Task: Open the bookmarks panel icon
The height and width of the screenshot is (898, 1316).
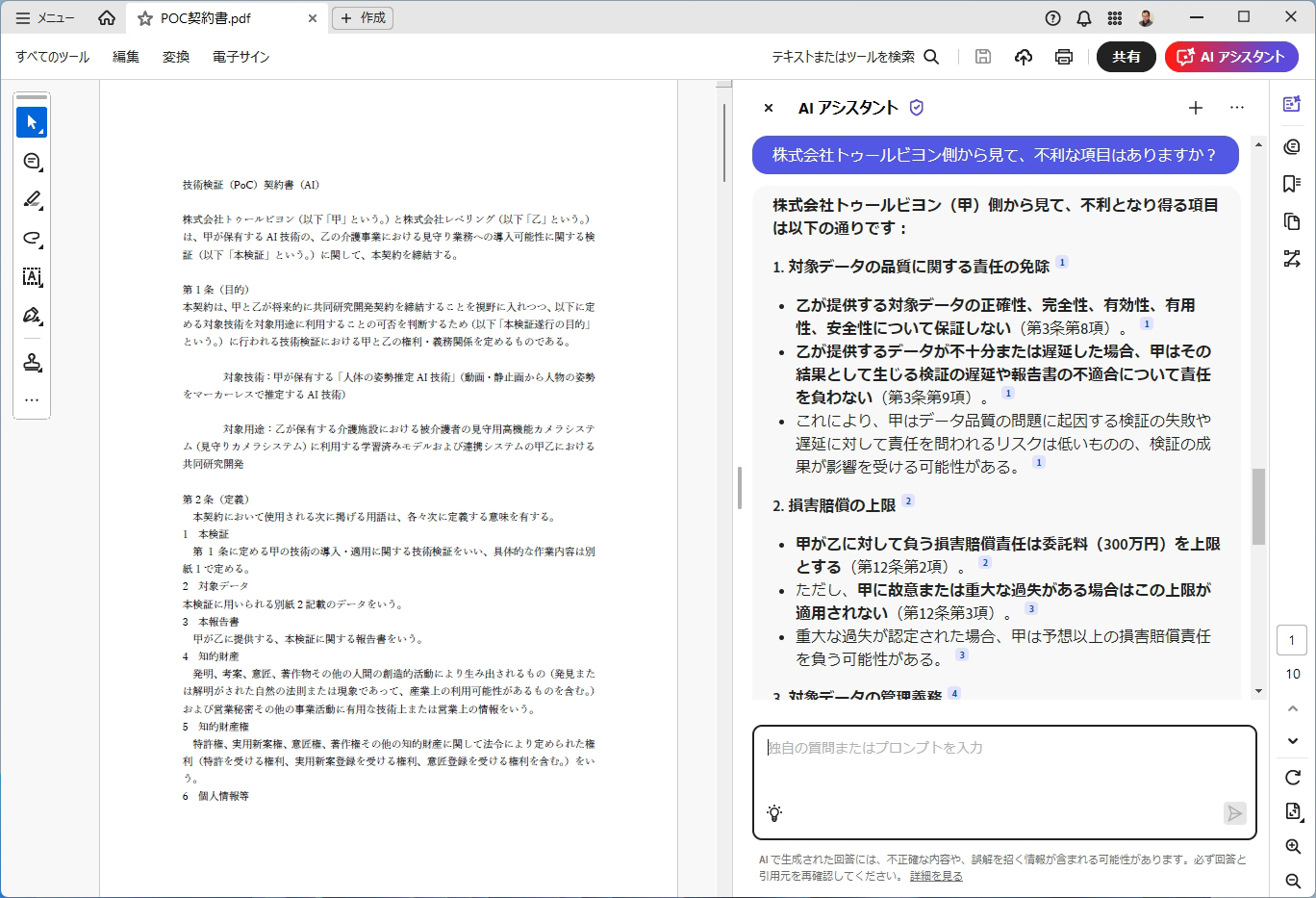Action: (1292, 184)
